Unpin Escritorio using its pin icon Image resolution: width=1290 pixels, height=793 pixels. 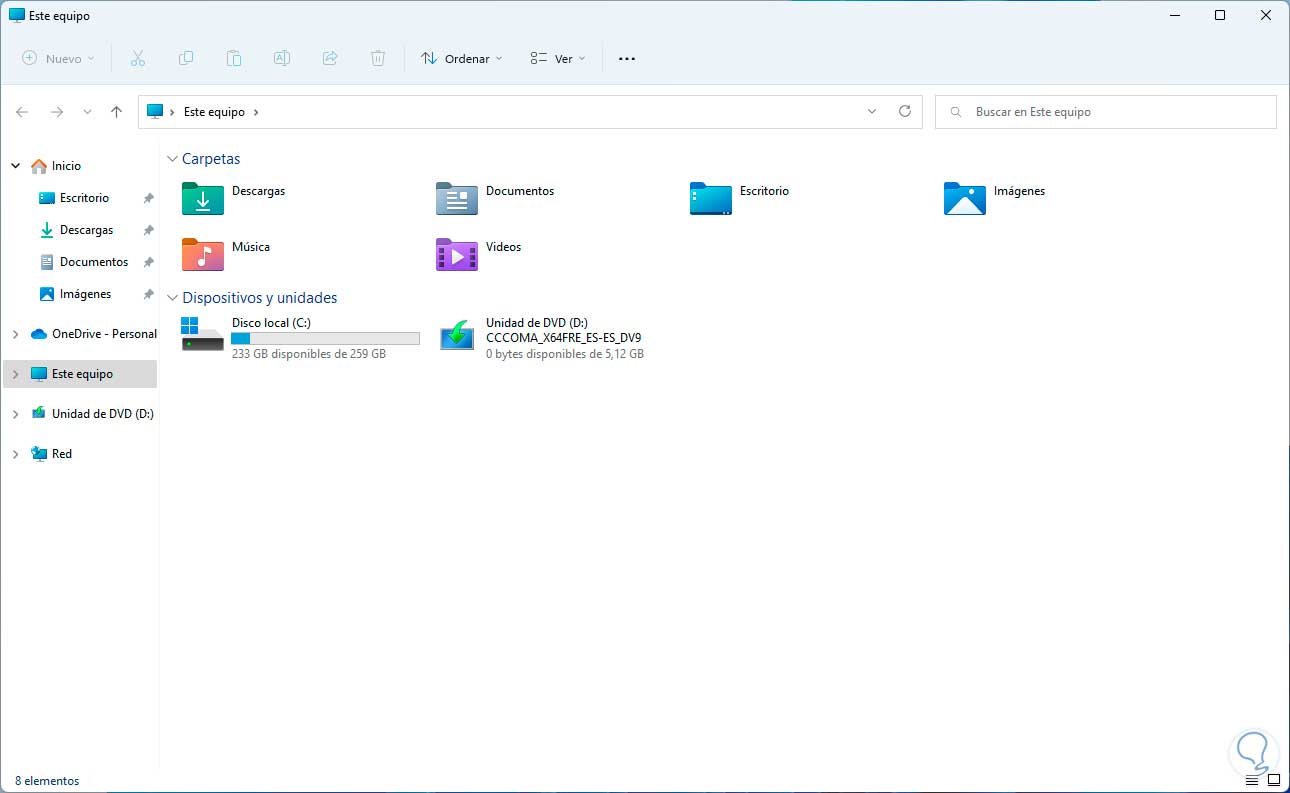(148, 198)
